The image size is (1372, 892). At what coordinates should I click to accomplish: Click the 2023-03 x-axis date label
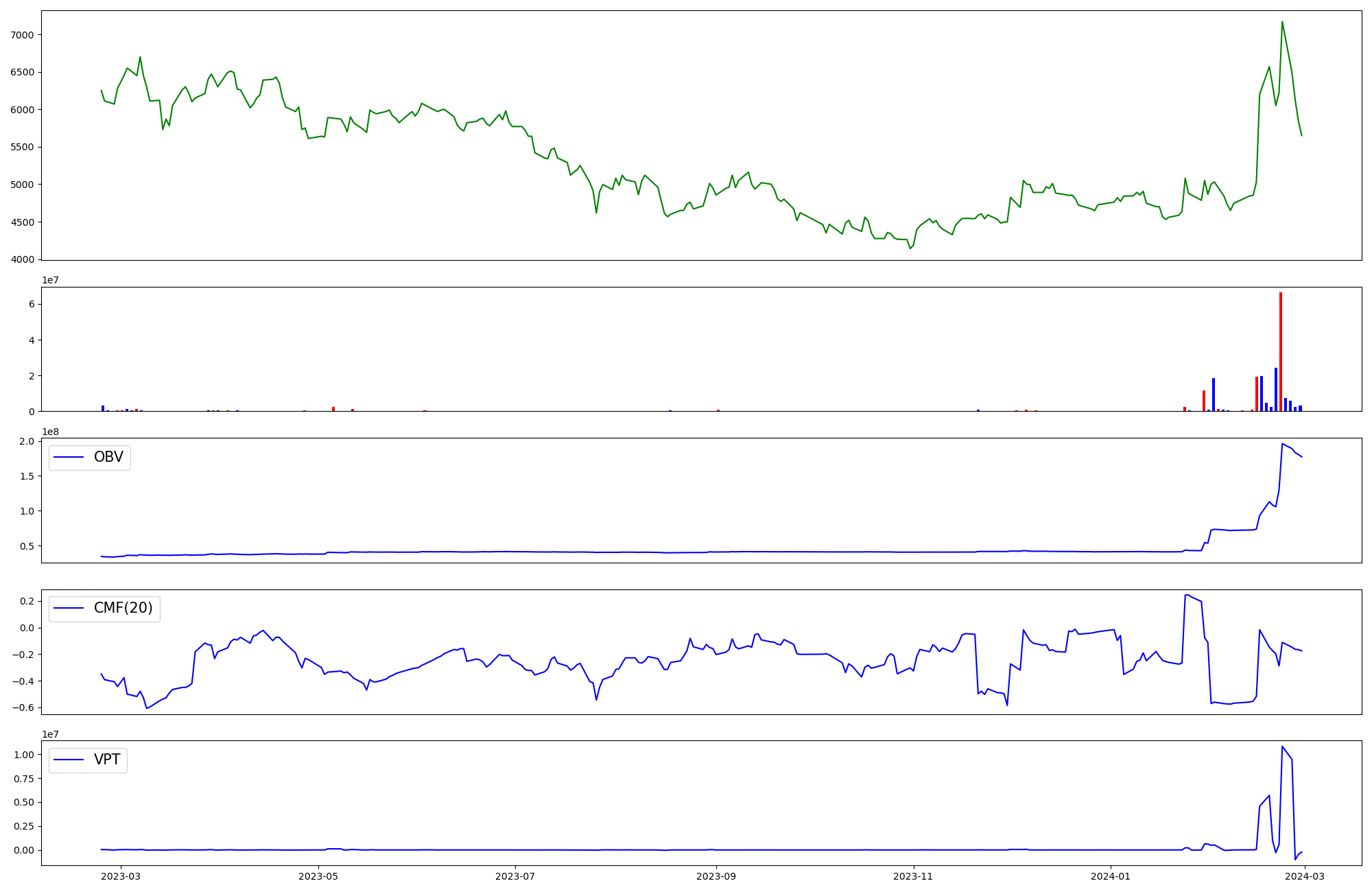click(x=121, y=876)
